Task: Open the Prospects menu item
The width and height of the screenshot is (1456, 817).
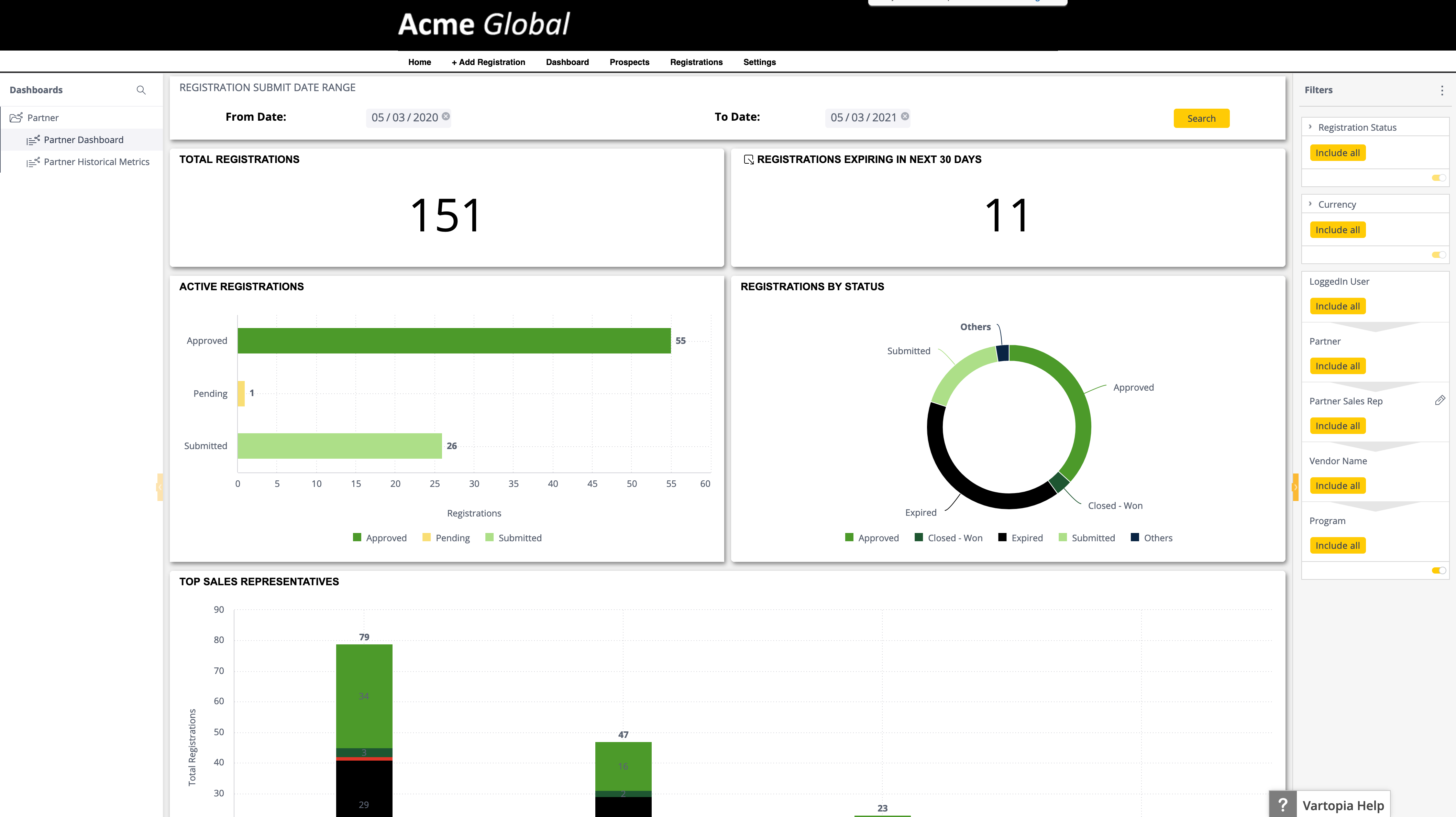Action: 629,62
